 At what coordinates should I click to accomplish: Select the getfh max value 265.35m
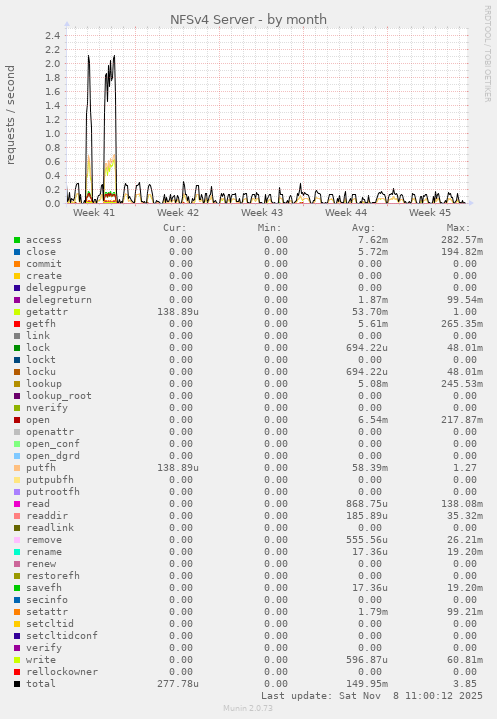click(462, 324)
